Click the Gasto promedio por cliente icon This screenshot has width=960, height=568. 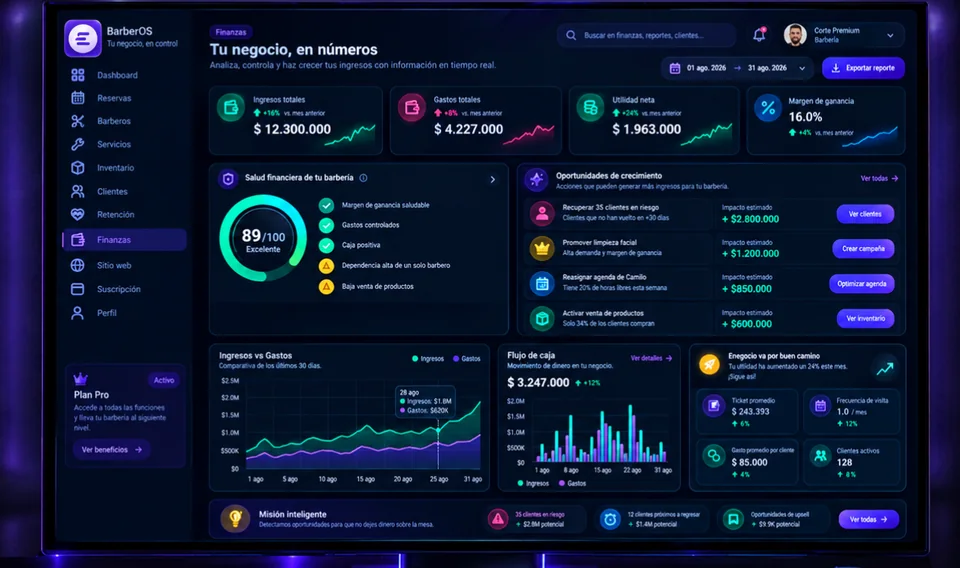point(714,456)
